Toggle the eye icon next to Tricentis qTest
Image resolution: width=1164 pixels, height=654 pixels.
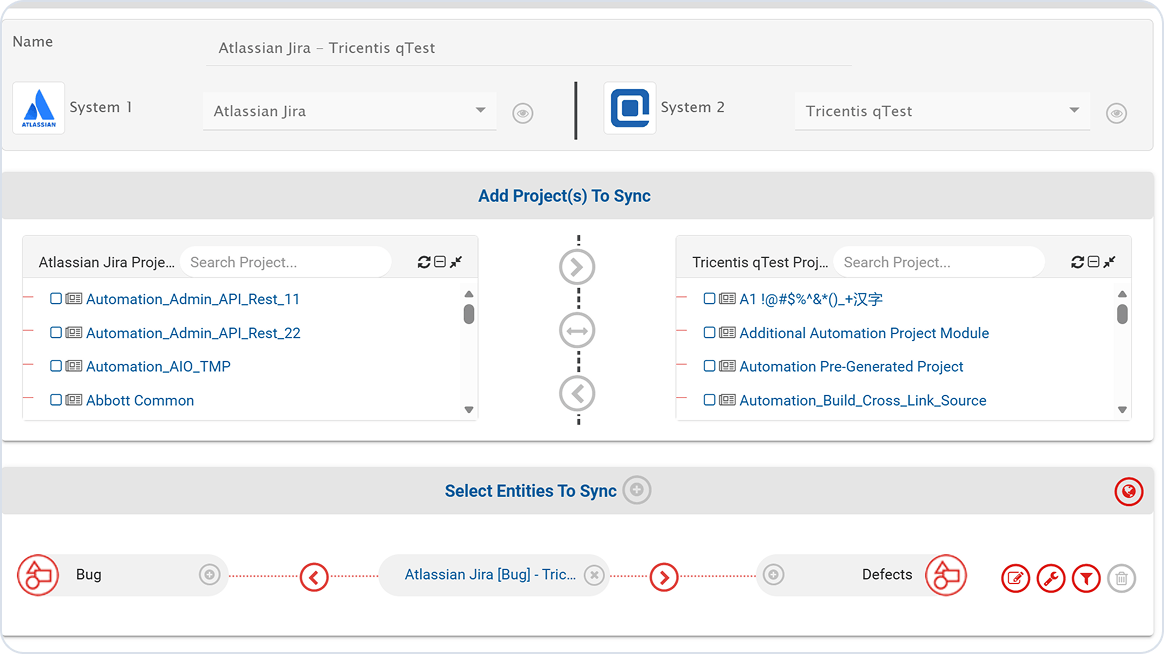click(1116, 113)
